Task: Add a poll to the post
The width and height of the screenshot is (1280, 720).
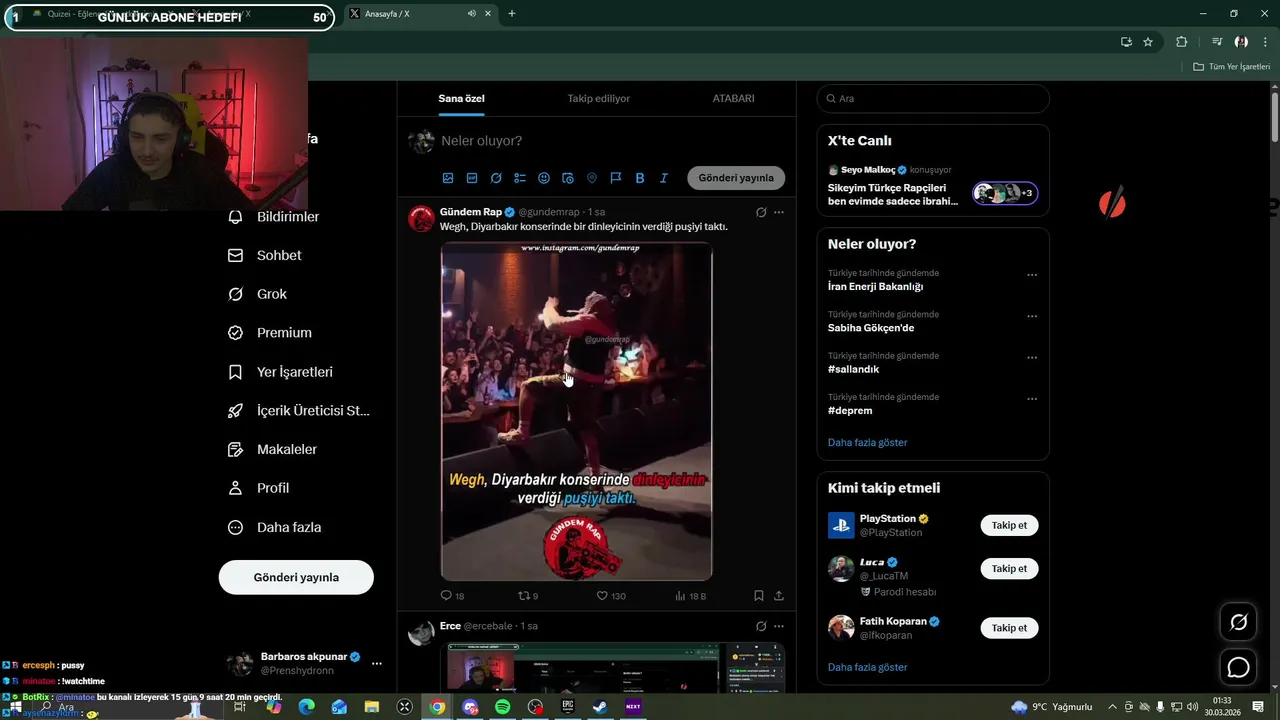Action: click(520, 178)
